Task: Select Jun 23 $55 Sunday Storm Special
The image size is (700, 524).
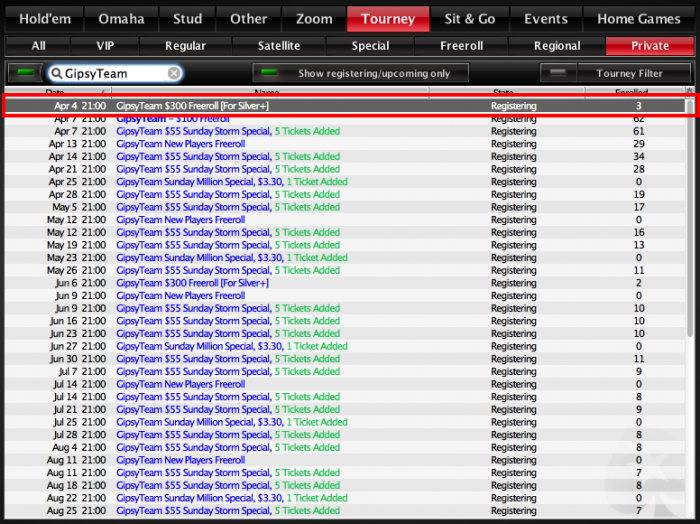Action: click(x=345, y=333)
